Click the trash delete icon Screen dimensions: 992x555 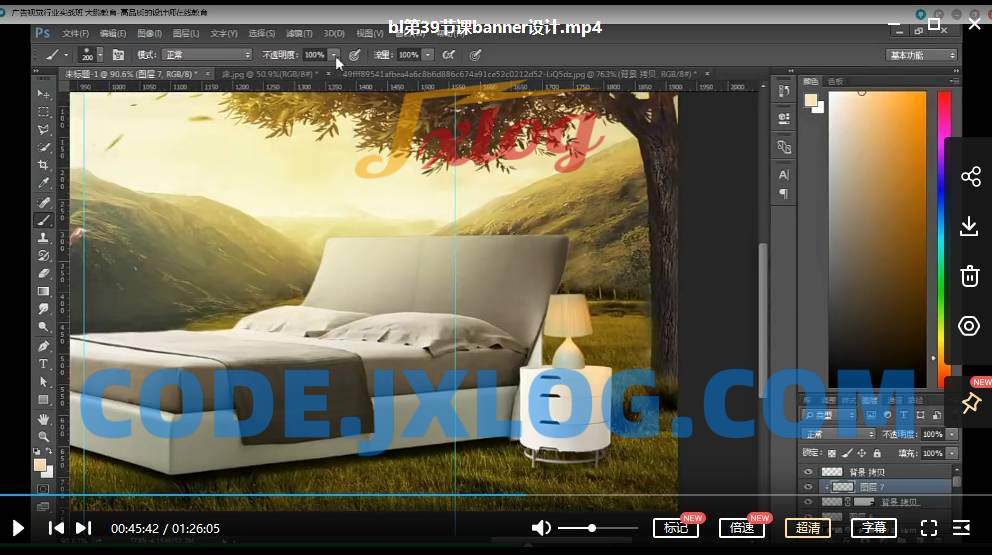(x=969, y=276)
